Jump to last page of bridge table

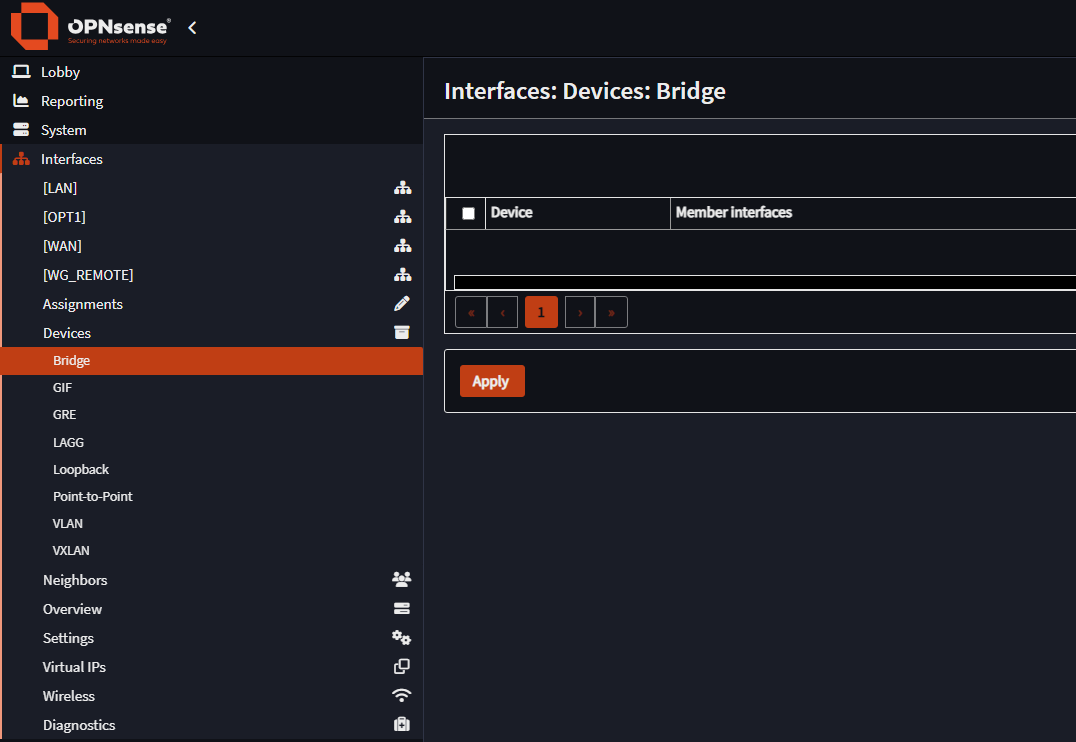(x=611, y=312)
